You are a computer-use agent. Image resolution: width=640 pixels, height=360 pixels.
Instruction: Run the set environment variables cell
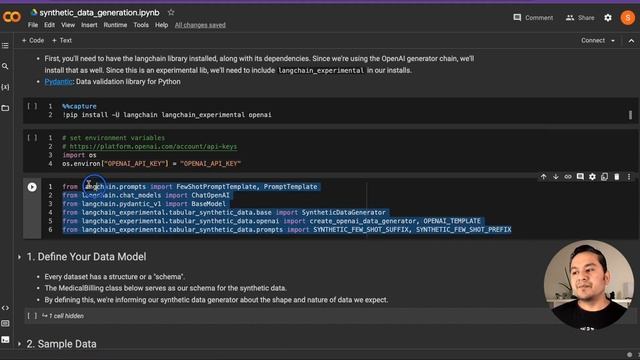click(x=32, y=138)
